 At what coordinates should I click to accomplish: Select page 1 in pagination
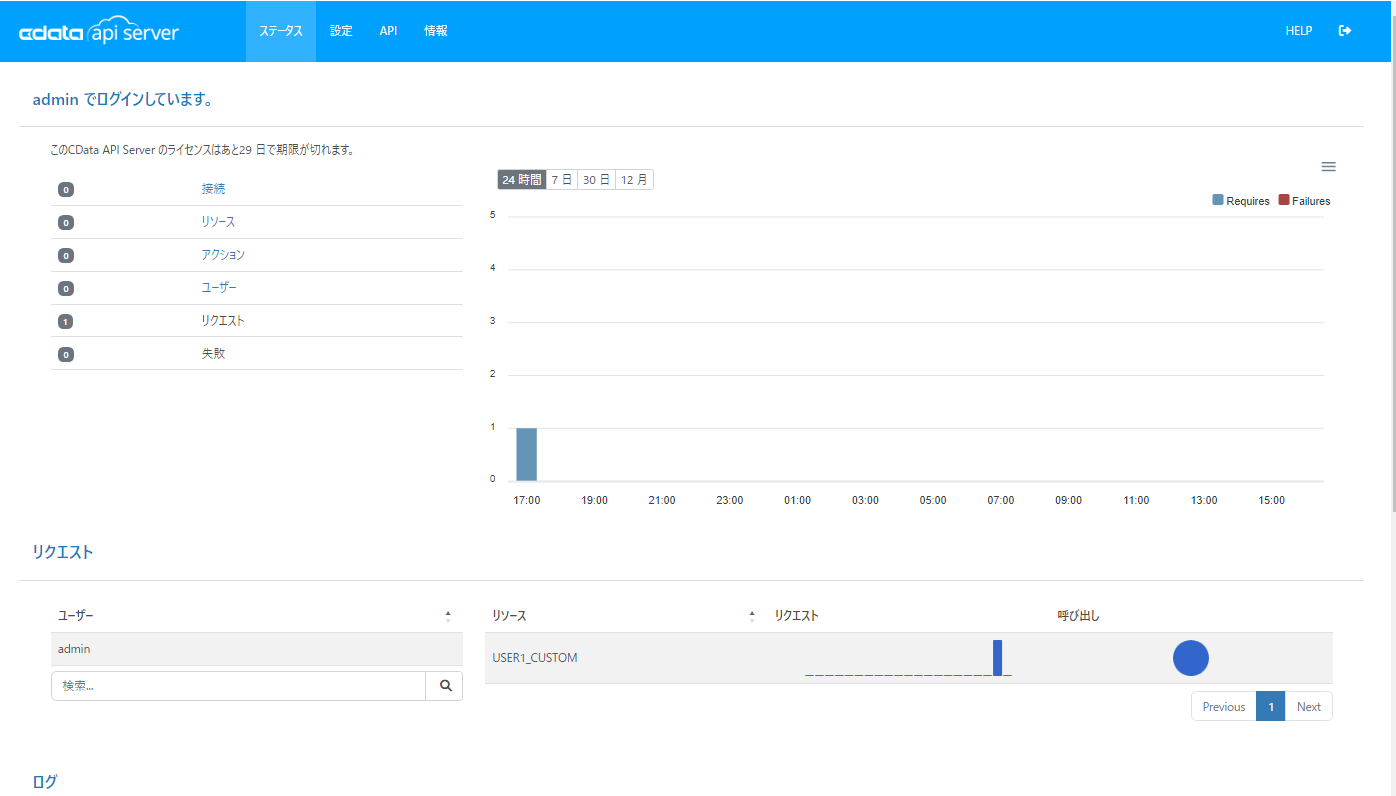pos(1271,707)
